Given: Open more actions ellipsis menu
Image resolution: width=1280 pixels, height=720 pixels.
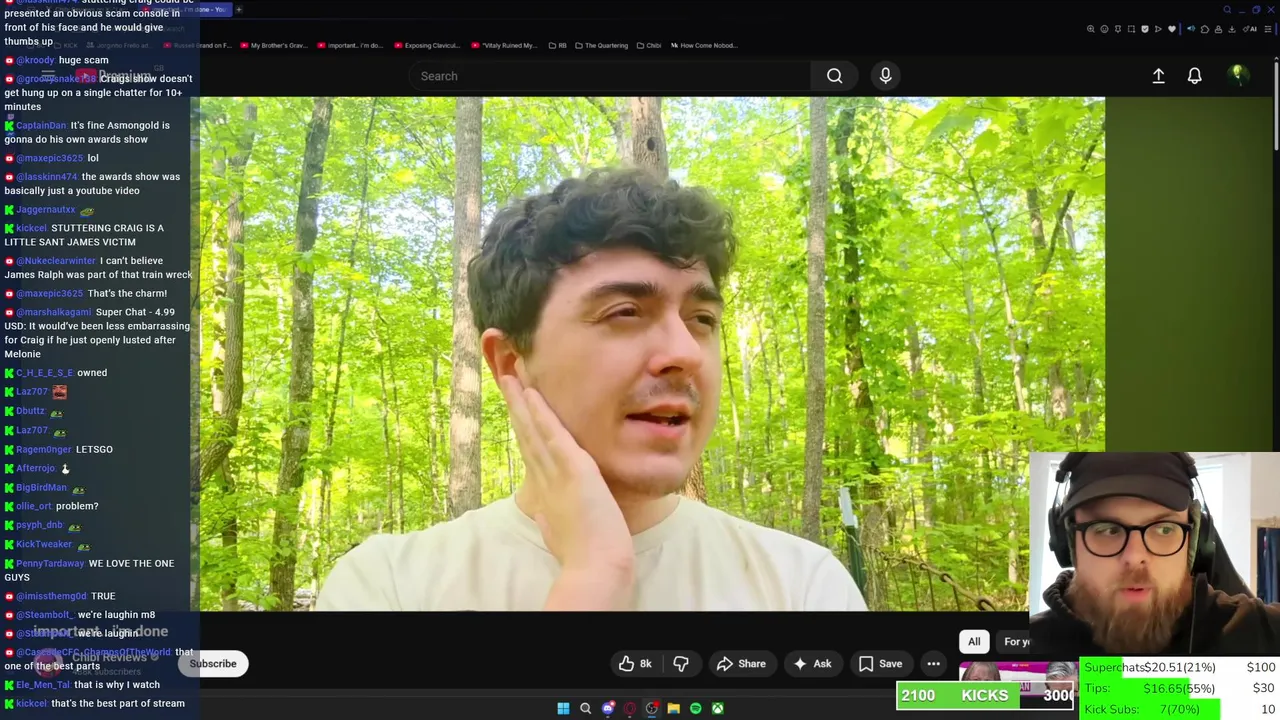Looking at the screenshot, I should [x=933, y=664].
